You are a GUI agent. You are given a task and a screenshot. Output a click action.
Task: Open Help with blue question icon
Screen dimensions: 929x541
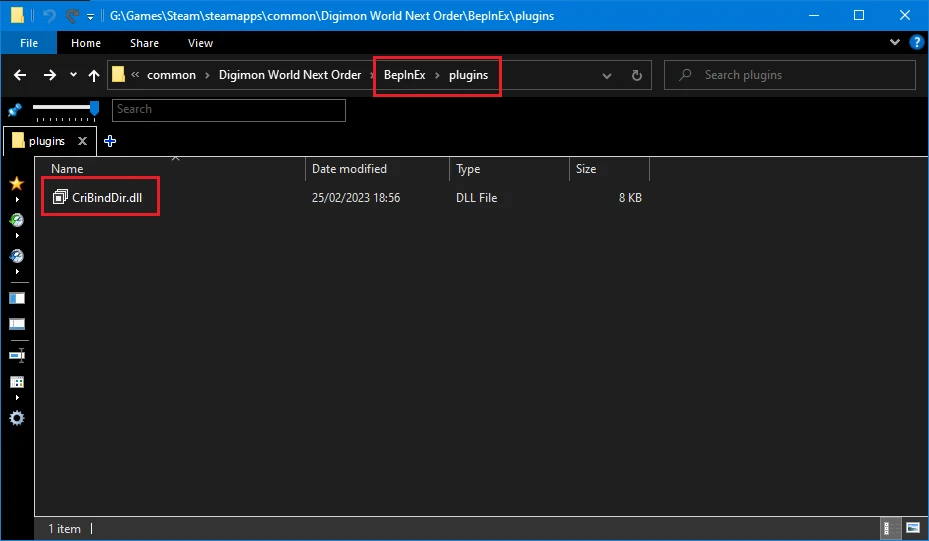(917, 42)
